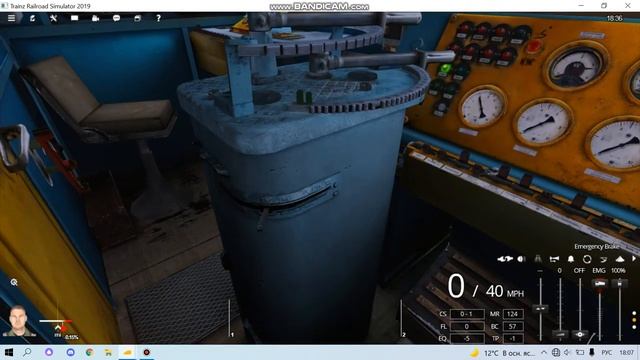Adjust the throttle slider labeled 0
The height and width of the screenshot is (360, 640).
(x=560, y=334)
